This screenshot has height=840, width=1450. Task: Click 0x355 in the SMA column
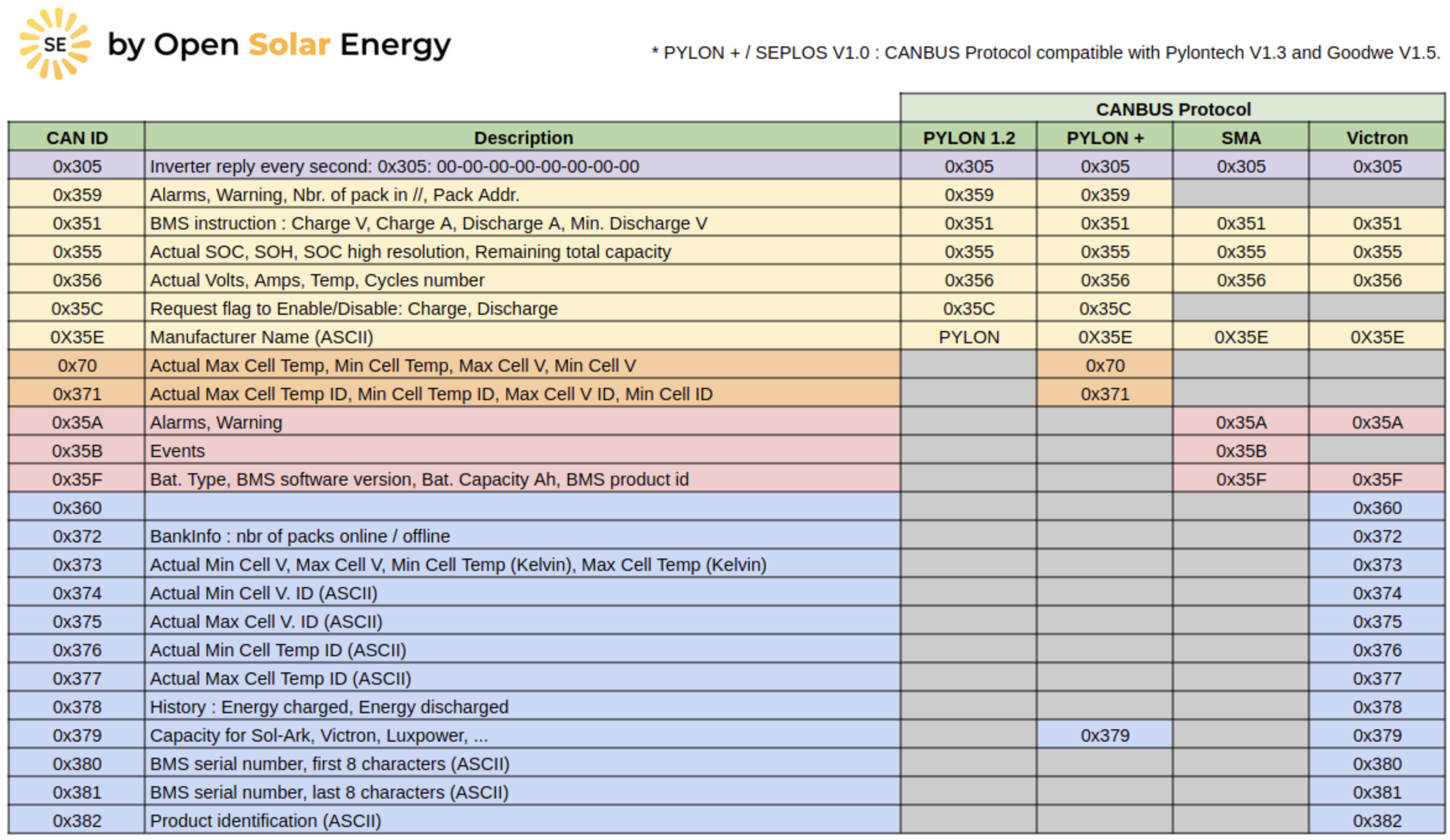(x=1241, y=251)
